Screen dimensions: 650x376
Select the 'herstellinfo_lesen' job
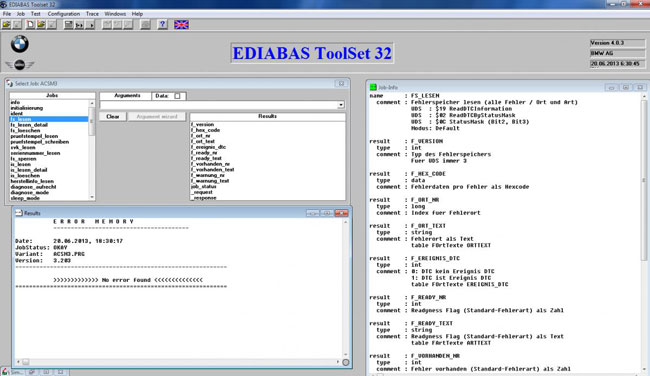click(x=32, y=181)
